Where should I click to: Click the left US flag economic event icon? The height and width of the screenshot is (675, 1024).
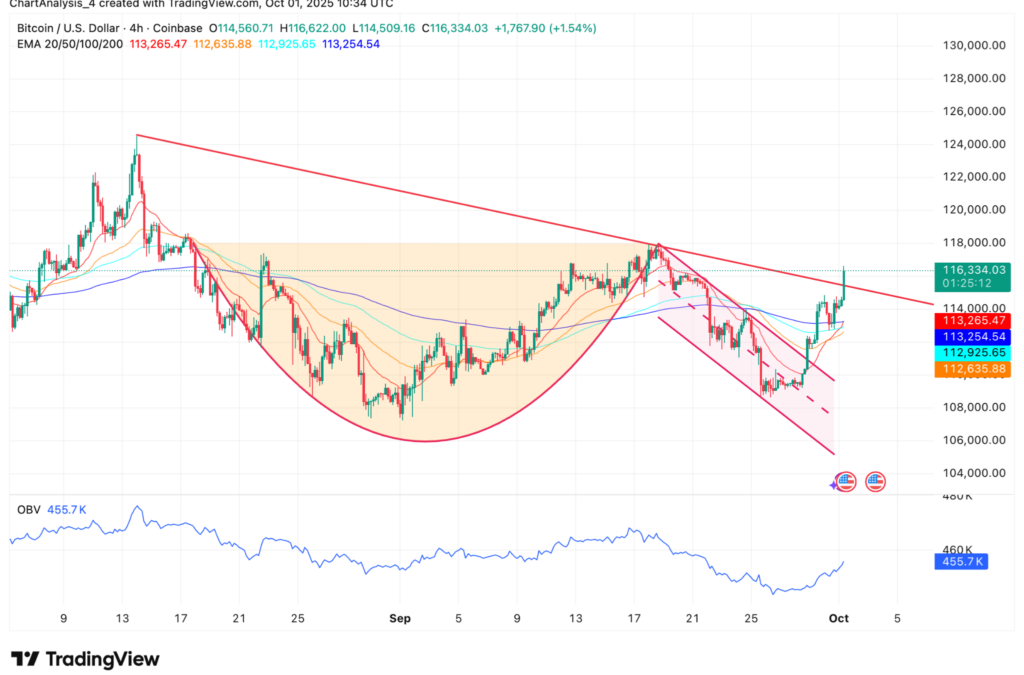point(846,481)
